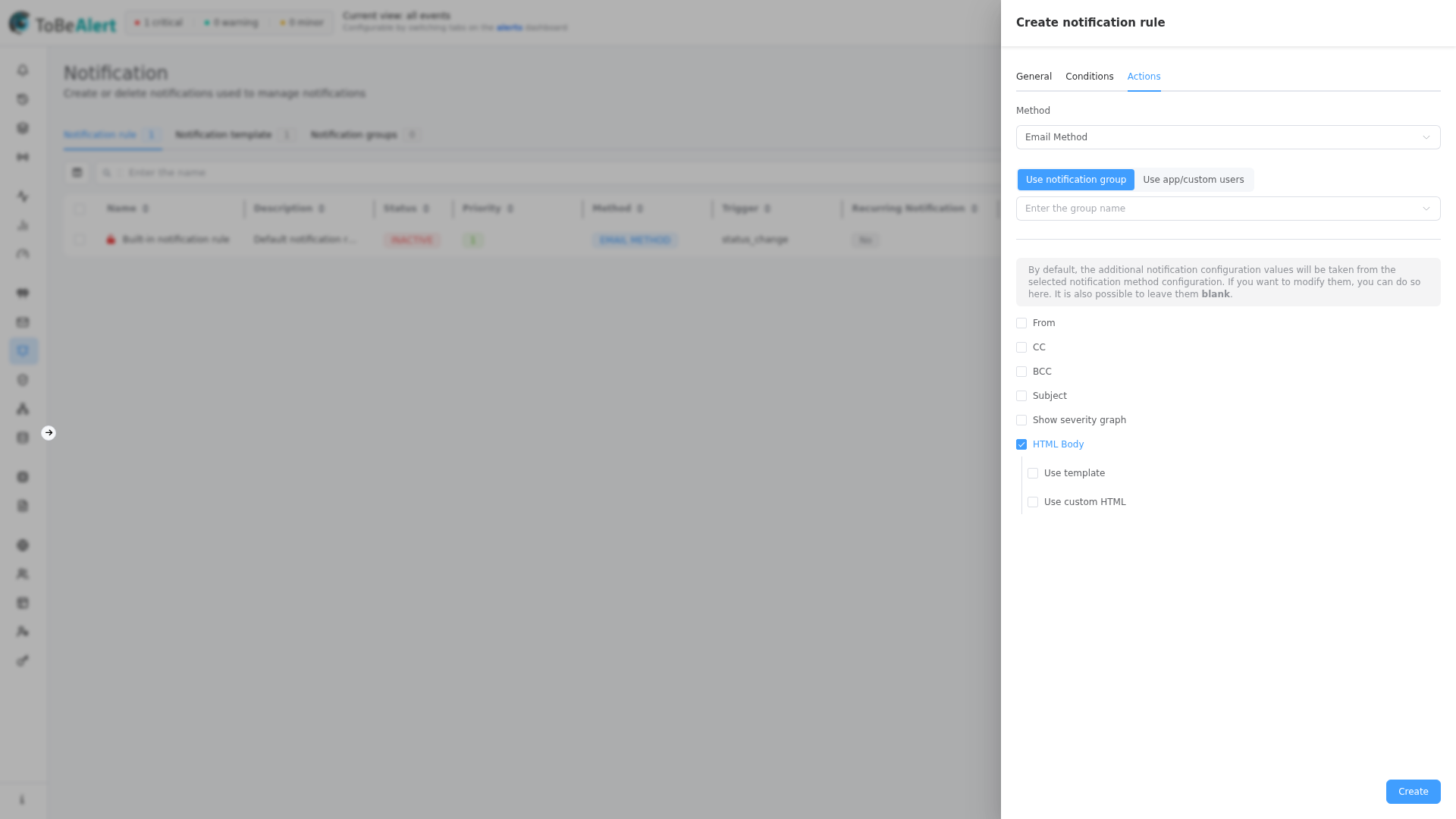The height and width of the screenshot is (819, 1456).
Task: Select Use notification group option
Action: point(1075,180)
